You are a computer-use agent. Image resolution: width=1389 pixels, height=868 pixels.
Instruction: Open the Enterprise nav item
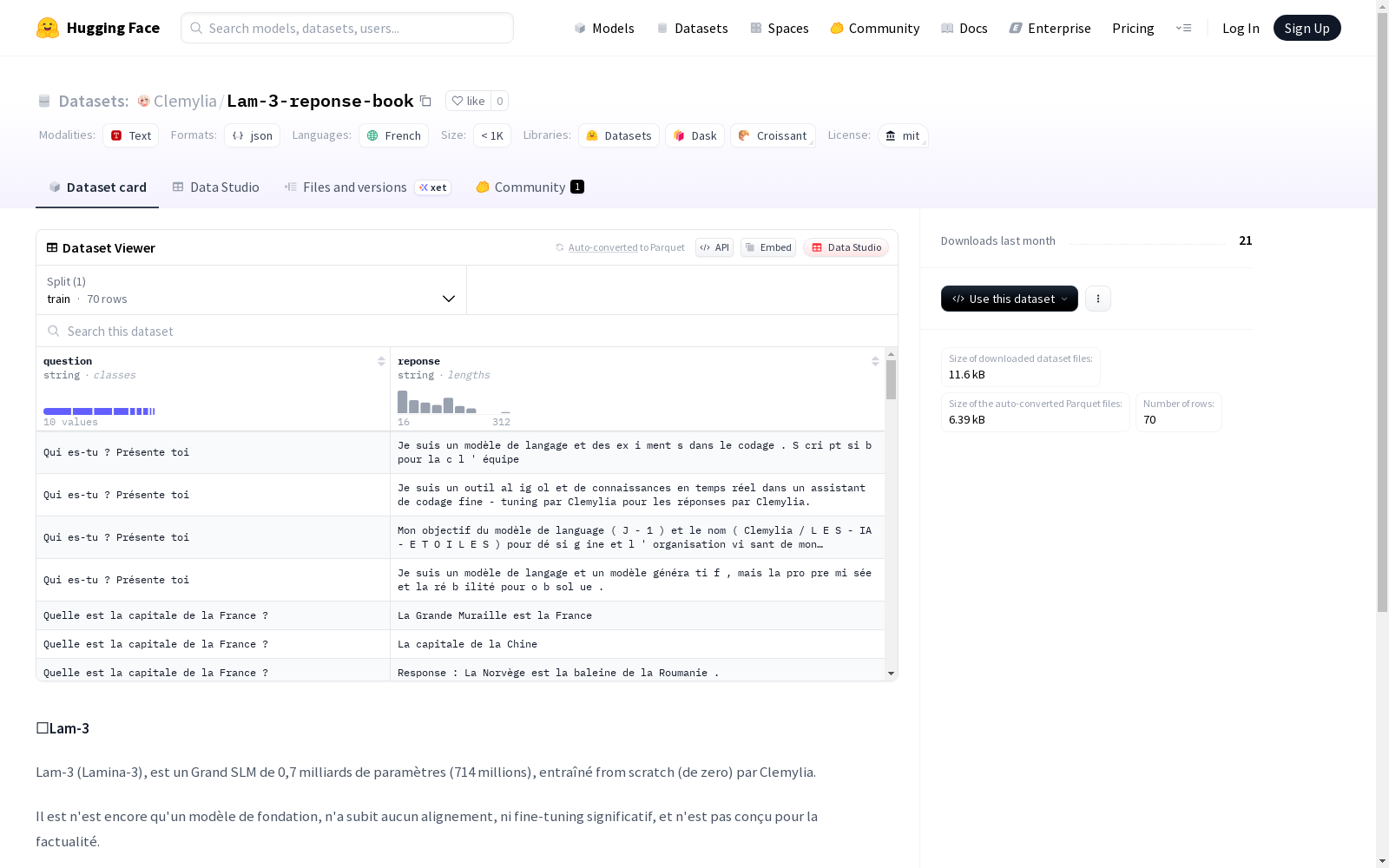coord(1050,28)
